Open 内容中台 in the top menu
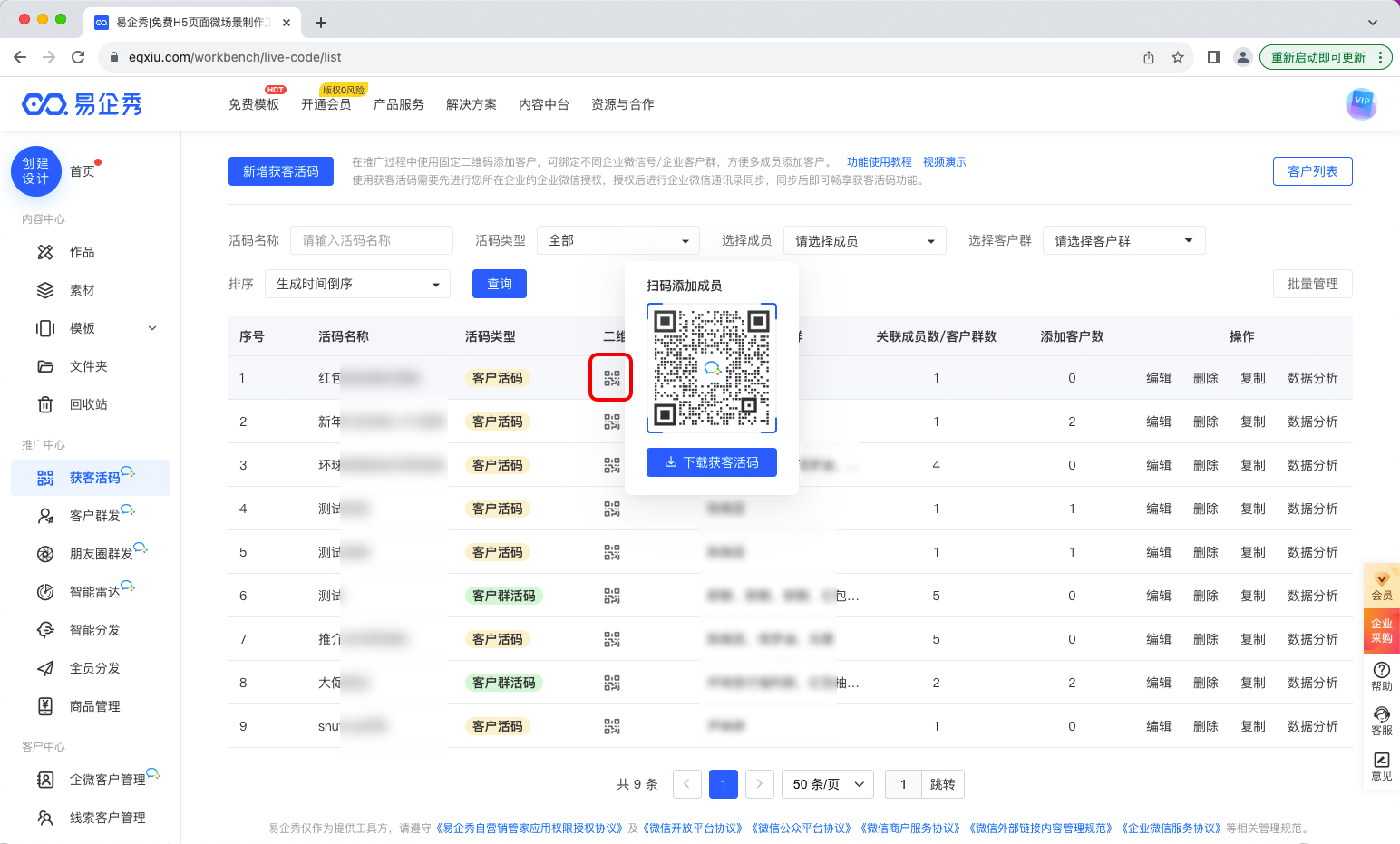The width and height of the screenshot is (1400, 844). click(x=544, y=104)
